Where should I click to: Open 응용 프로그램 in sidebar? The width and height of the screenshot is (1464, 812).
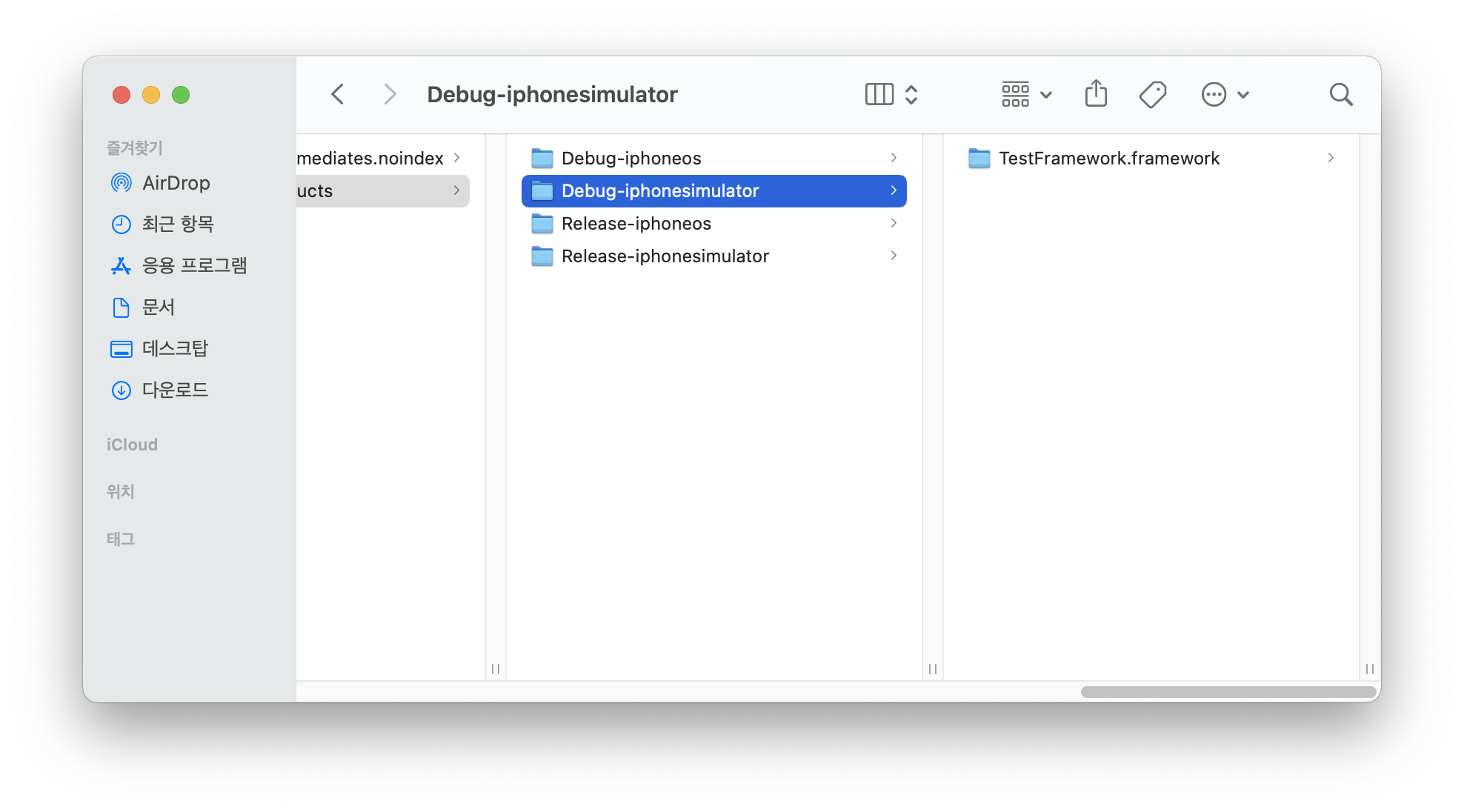pos(194,265)
